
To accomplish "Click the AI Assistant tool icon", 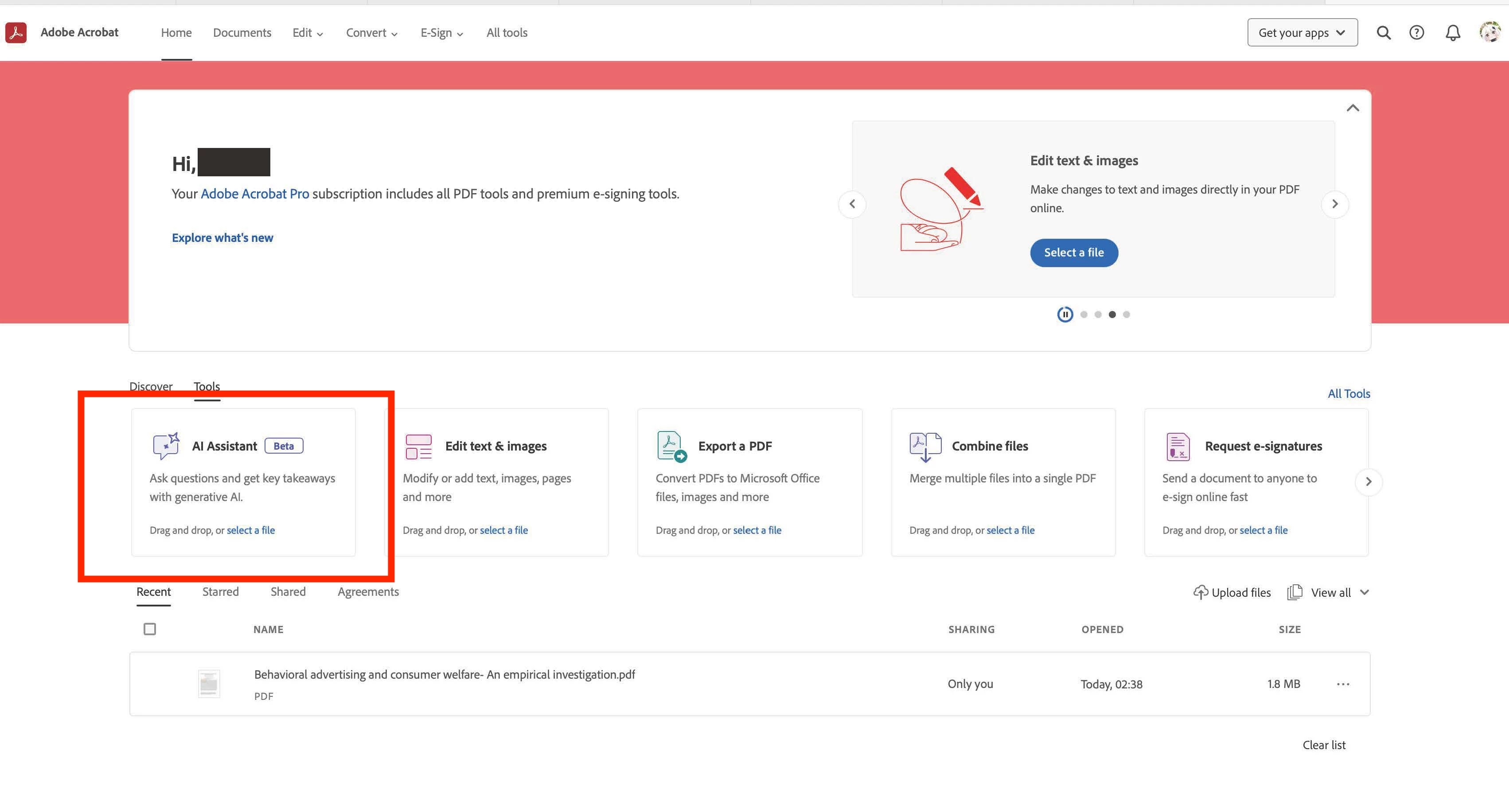I will coord(166,446).
